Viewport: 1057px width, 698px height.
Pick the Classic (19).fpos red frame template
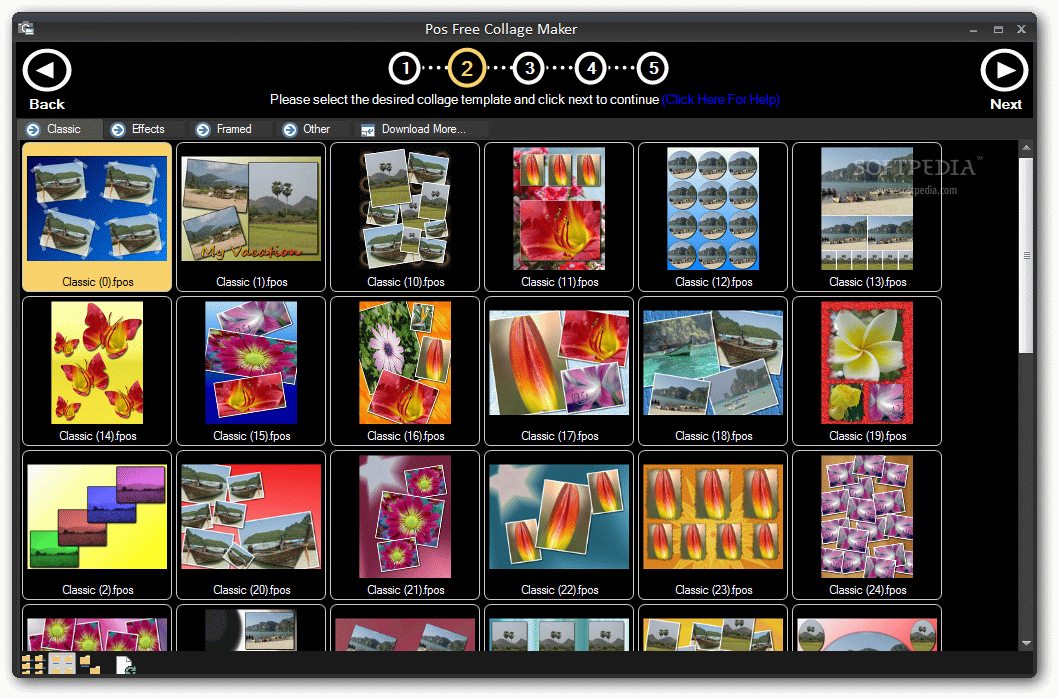click(867, 371)
